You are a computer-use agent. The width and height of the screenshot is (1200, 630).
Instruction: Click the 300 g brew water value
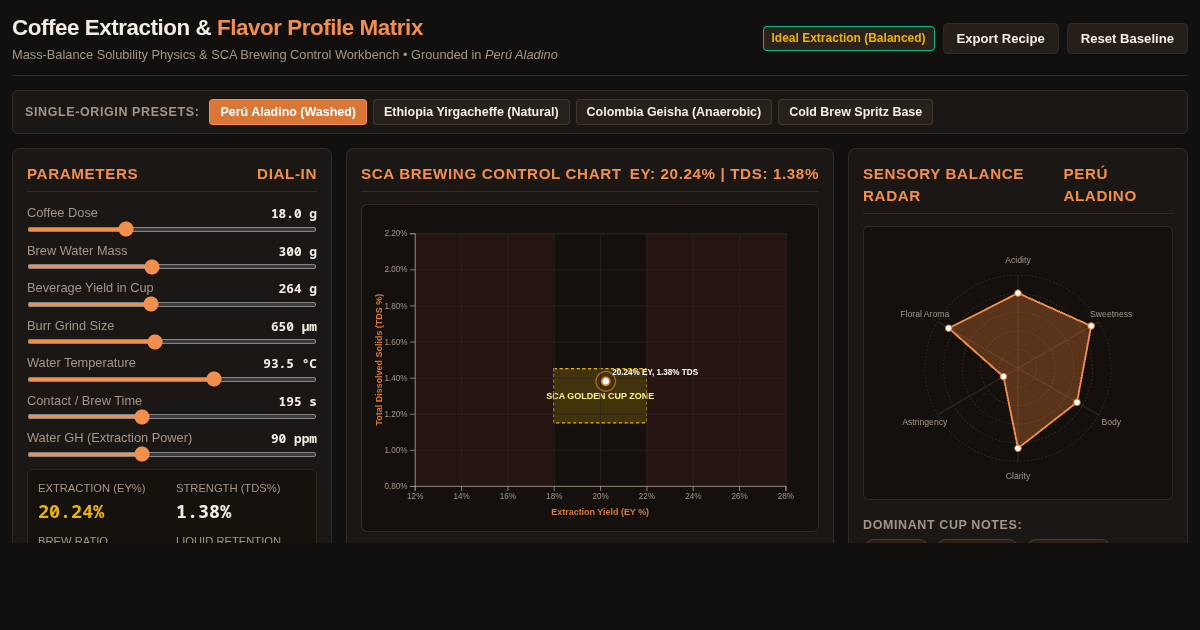coord(298,251)
